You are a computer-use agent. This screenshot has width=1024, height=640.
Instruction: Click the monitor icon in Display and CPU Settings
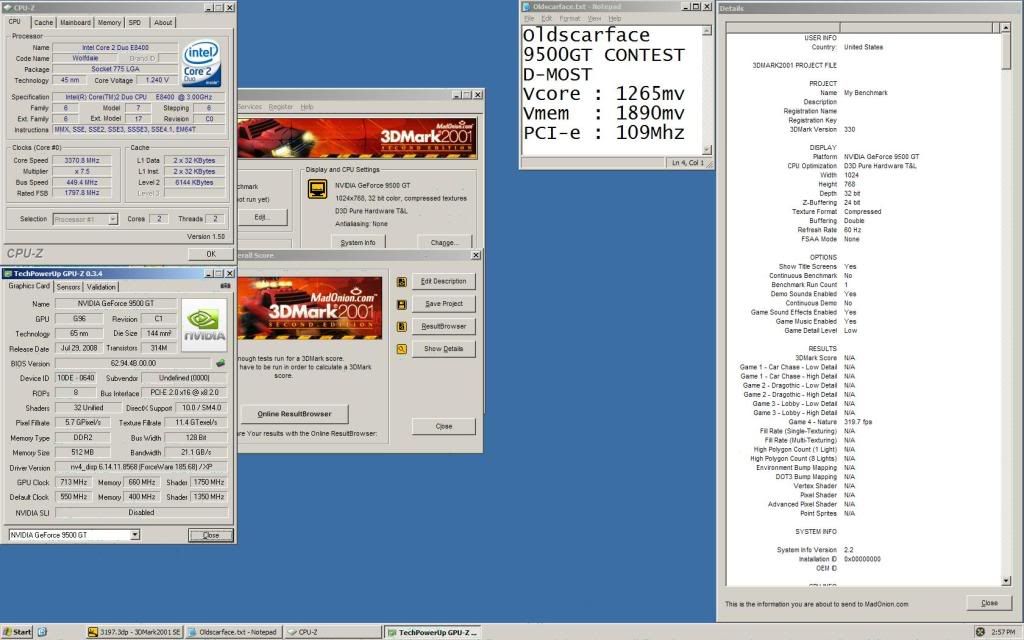317,189
